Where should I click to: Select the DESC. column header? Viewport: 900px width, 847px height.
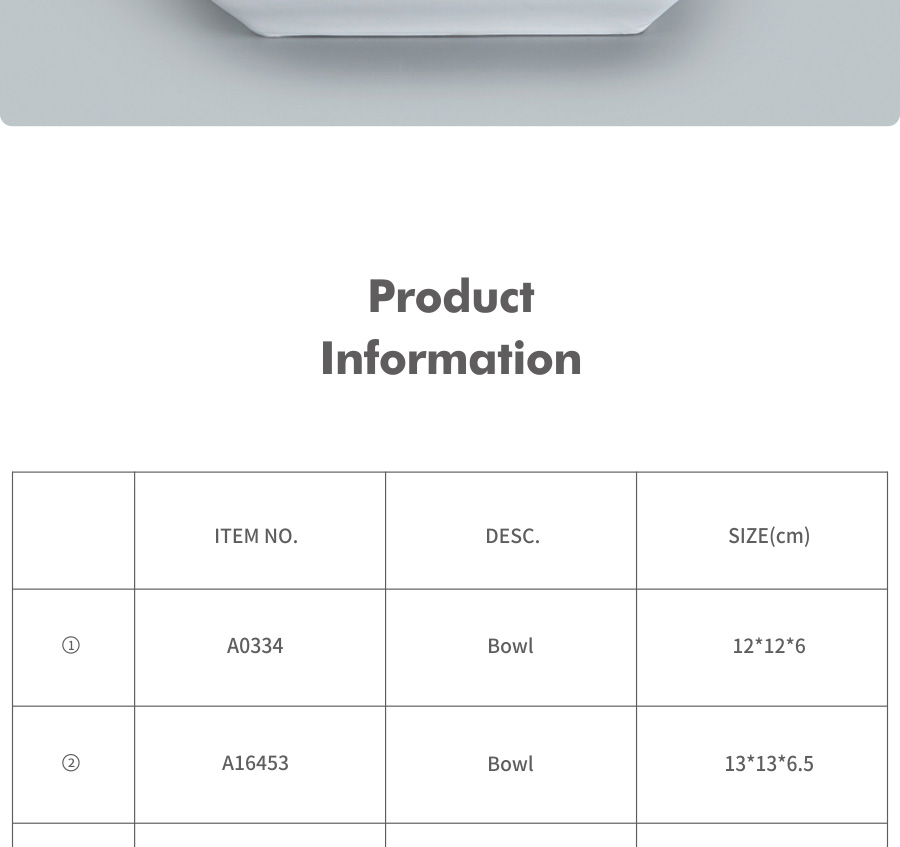click(x=512, y=536)
